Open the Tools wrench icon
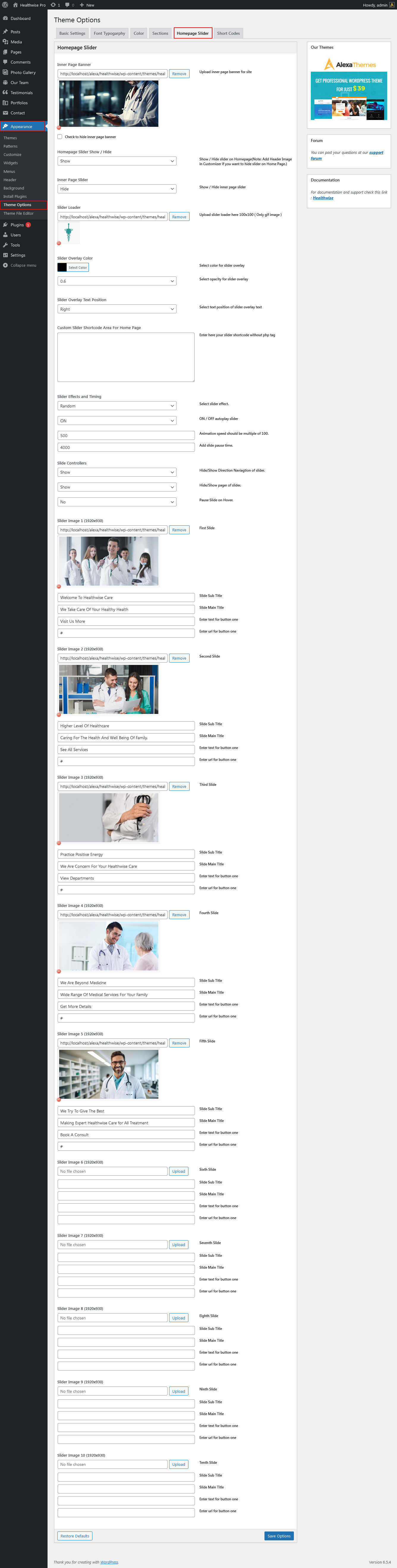Screen dimensions: 397x1568 (5, 245)
